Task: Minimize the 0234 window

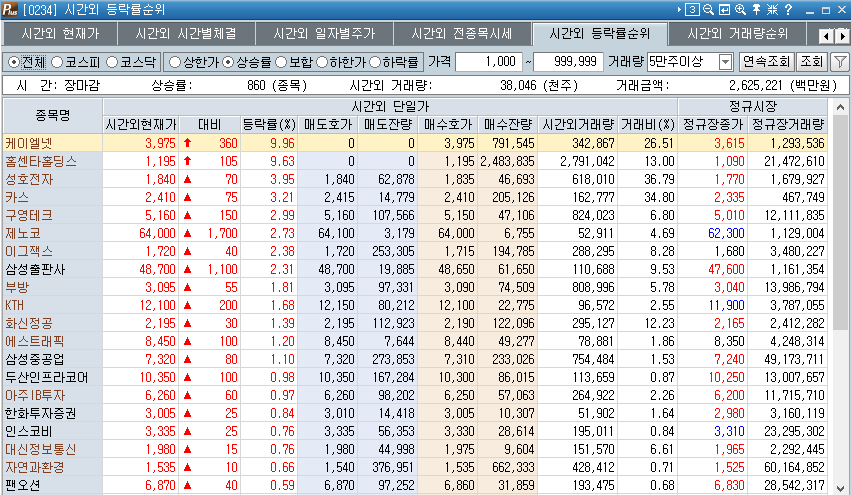Action: point(810,10)
